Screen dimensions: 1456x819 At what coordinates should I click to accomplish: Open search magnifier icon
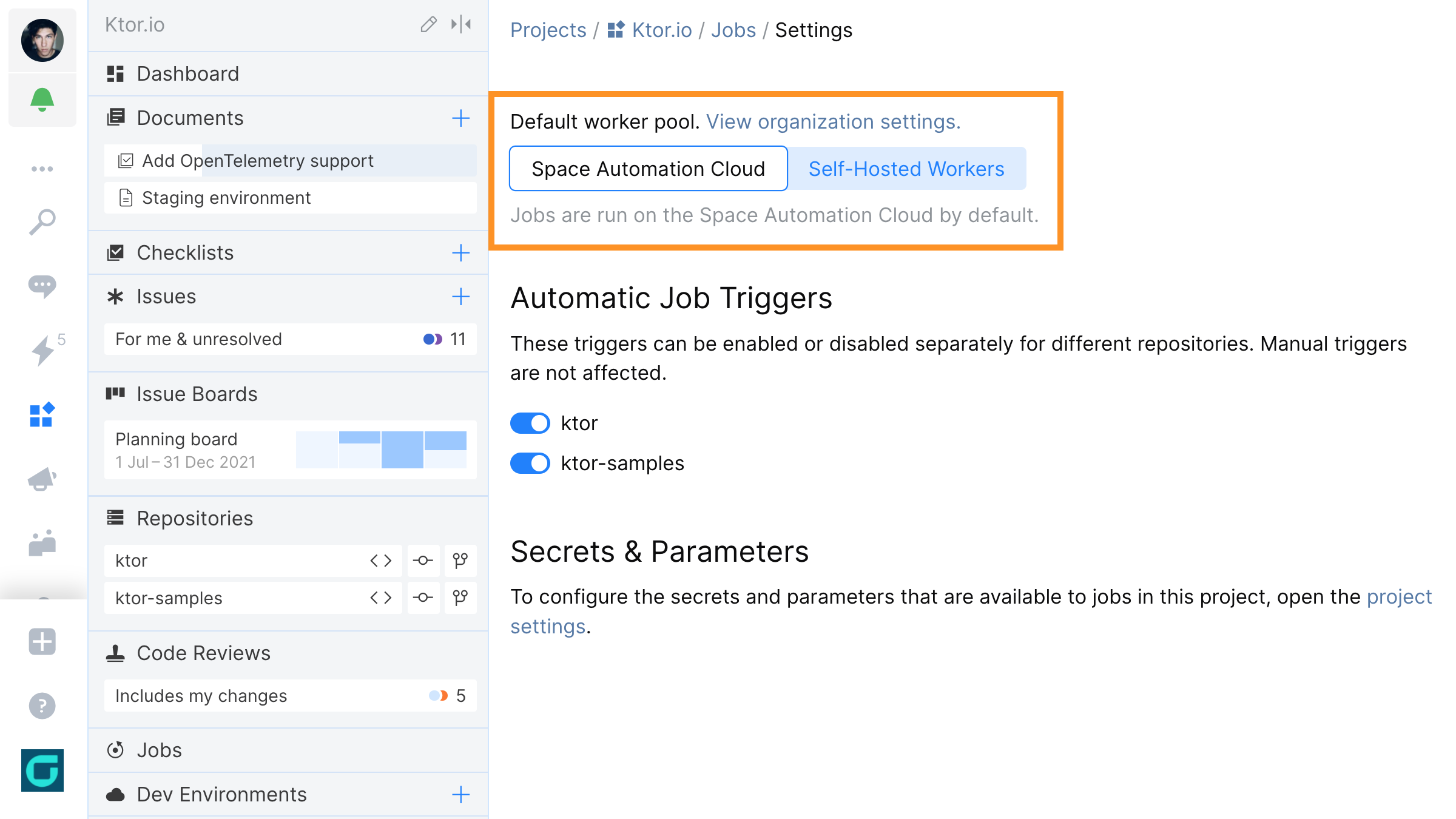click(42, 222)
